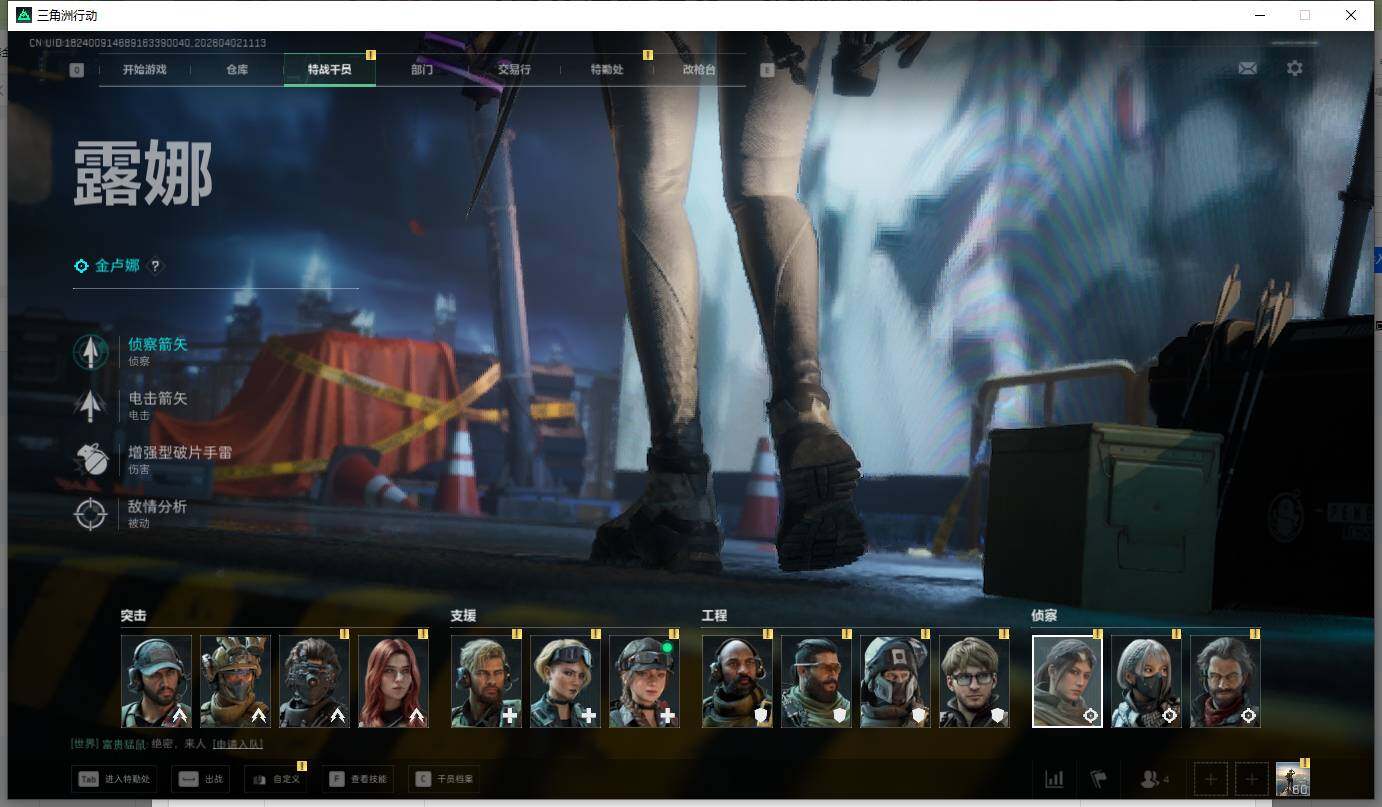Click the 三角洲行动 title bar app icon

coord(24,15)
